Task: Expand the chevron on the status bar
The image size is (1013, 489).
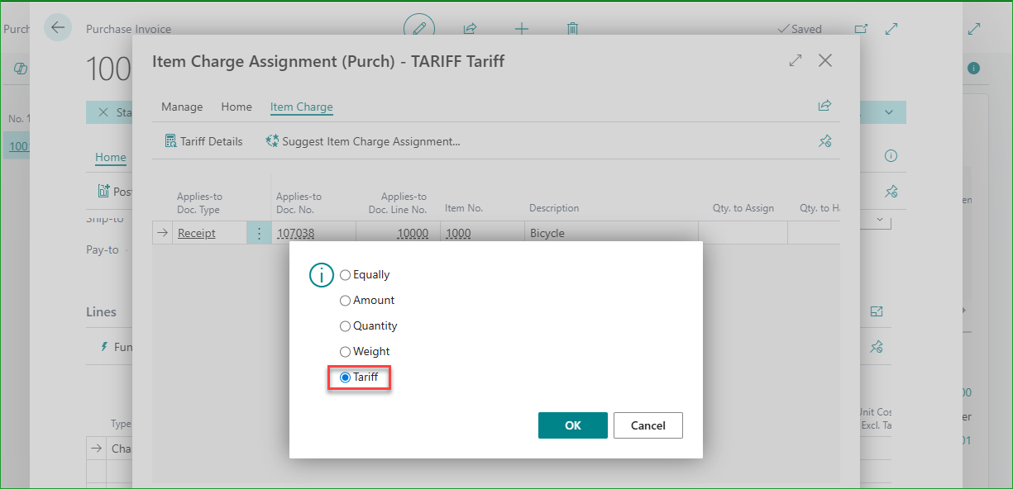Action: 889,112
